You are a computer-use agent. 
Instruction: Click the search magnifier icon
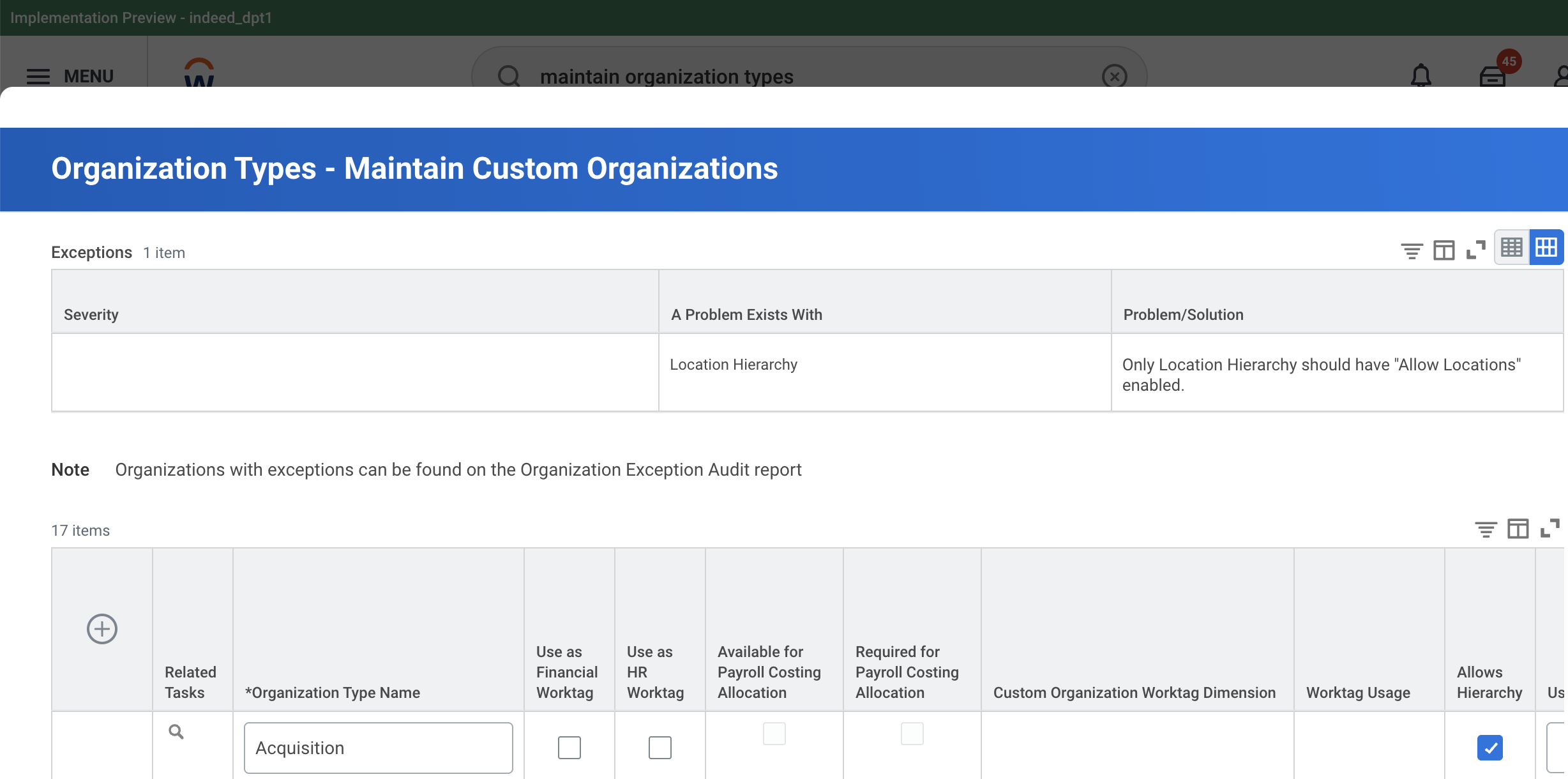(509, 76)
